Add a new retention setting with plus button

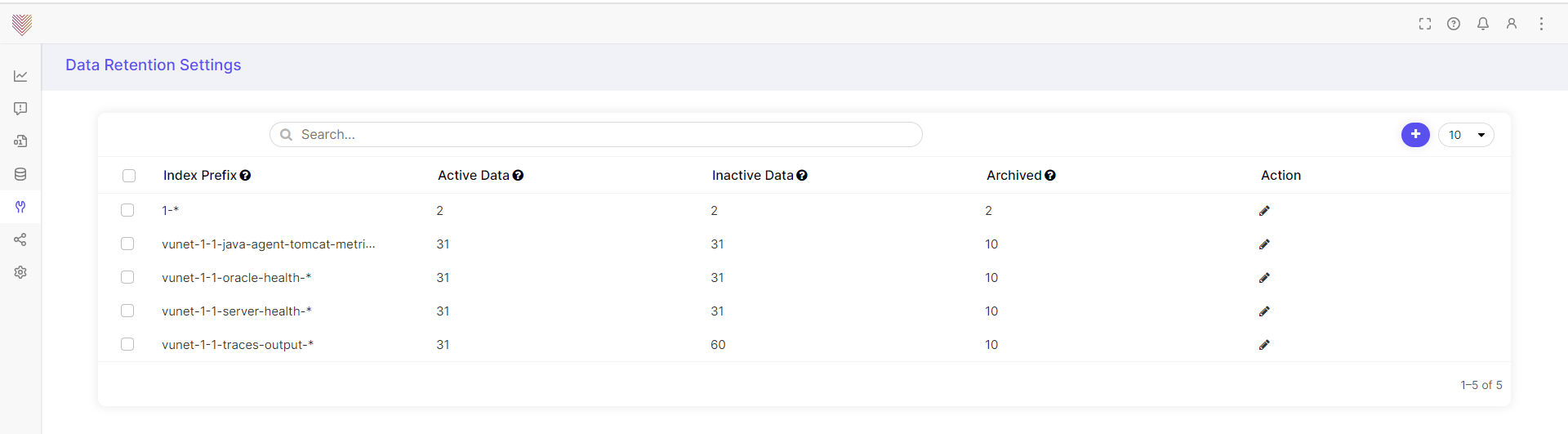click(x=1415, y=135)
